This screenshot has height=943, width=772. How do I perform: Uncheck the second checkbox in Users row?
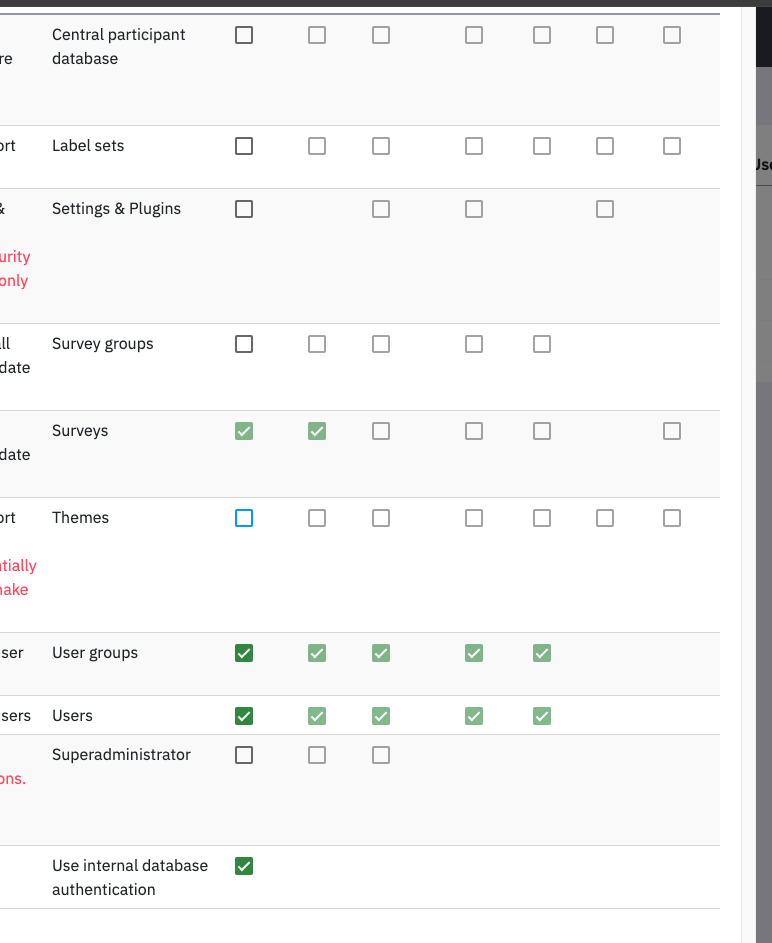tap(317, 716)
